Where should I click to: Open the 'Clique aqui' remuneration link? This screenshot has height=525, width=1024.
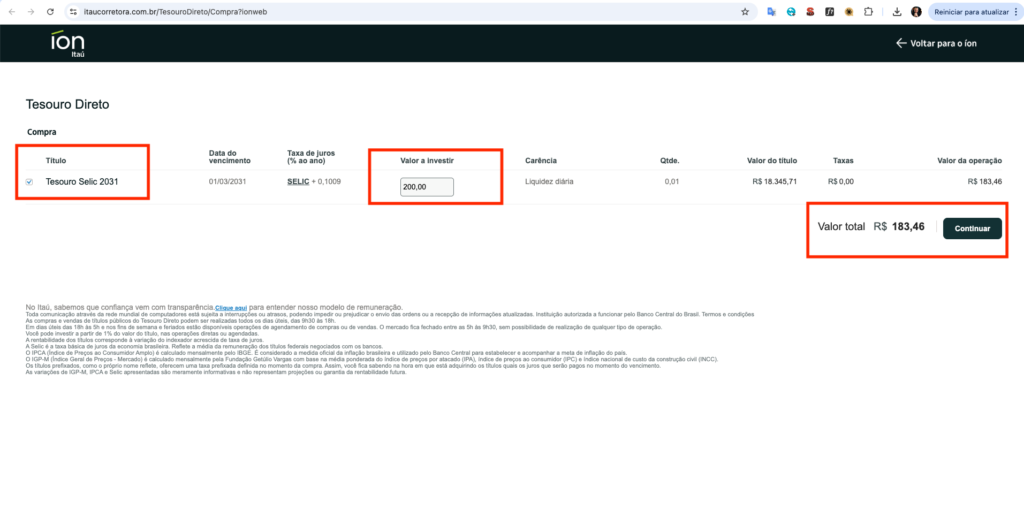(231, 307)
